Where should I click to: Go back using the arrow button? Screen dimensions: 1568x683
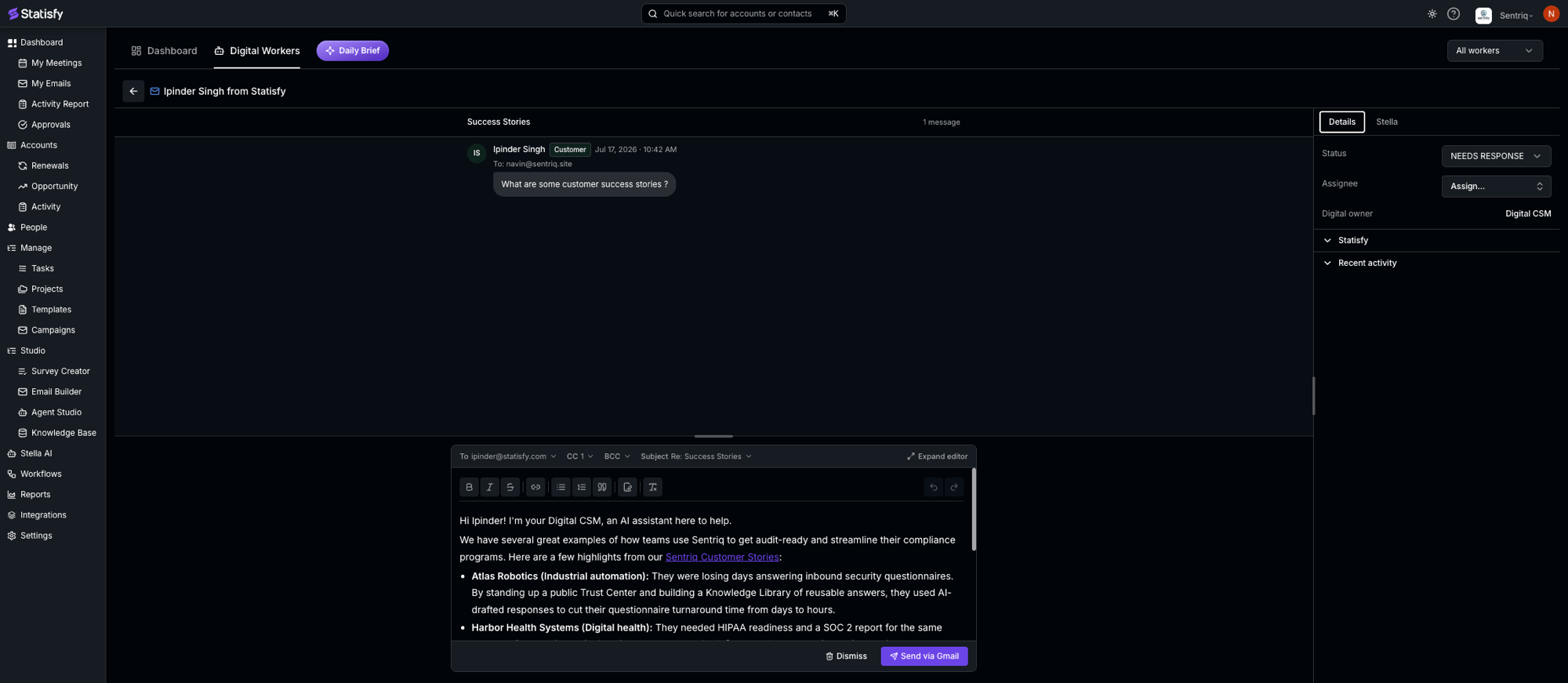(133, 91)
